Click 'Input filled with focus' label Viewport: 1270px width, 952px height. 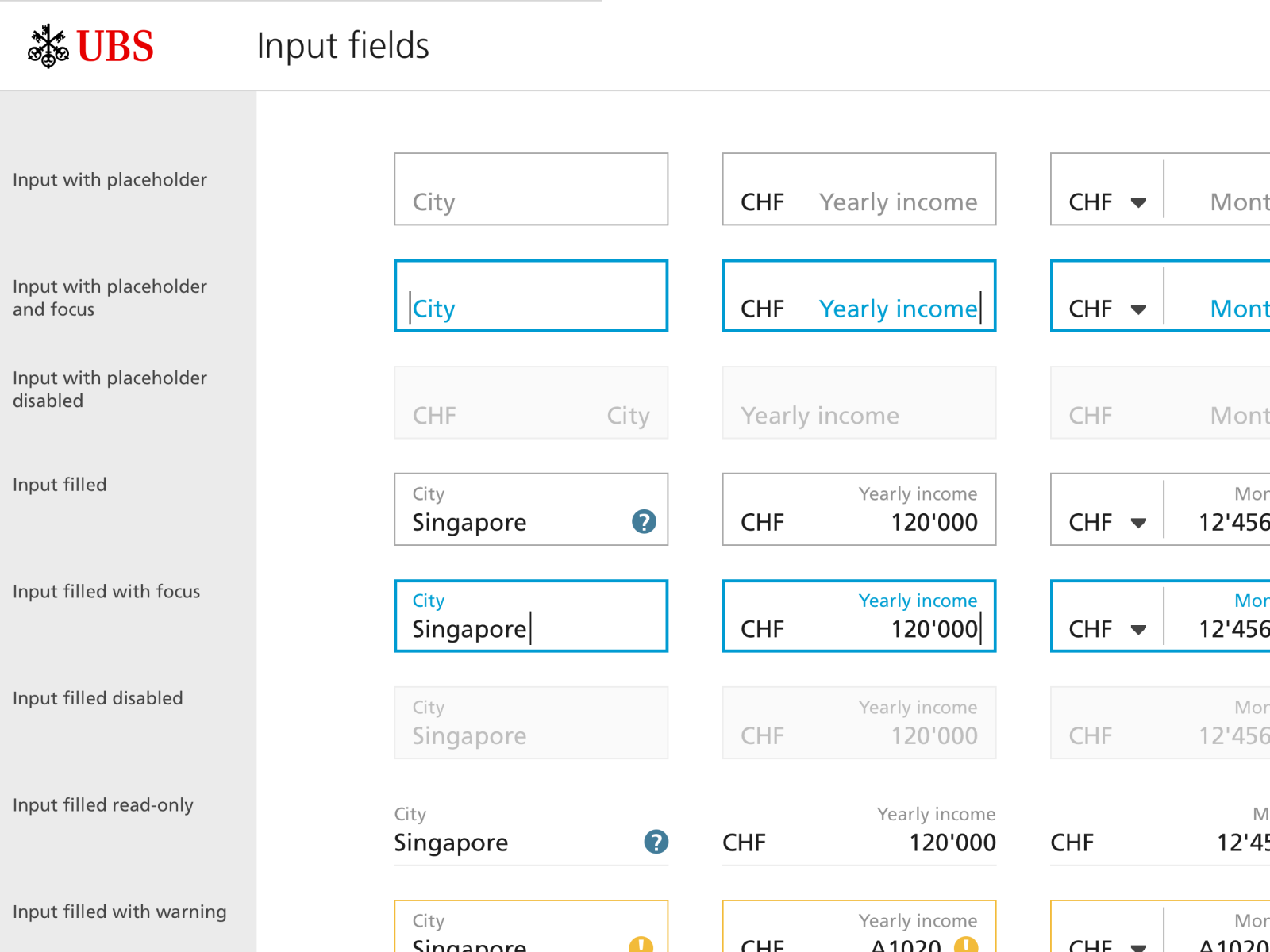coord(106,592)
